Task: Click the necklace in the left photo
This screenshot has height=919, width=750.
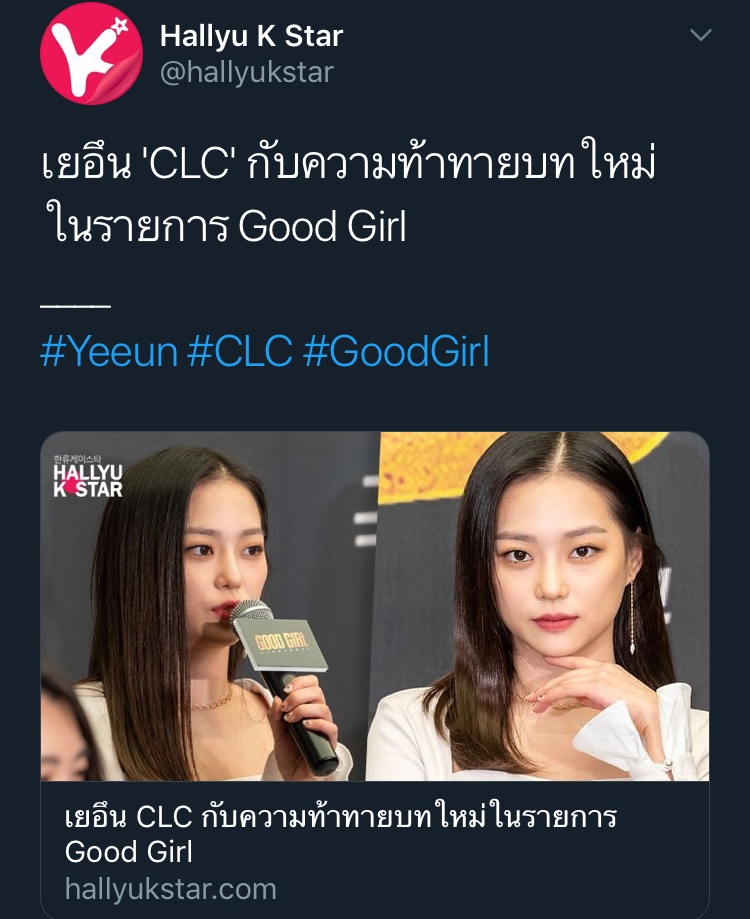Action: point(213,699)
